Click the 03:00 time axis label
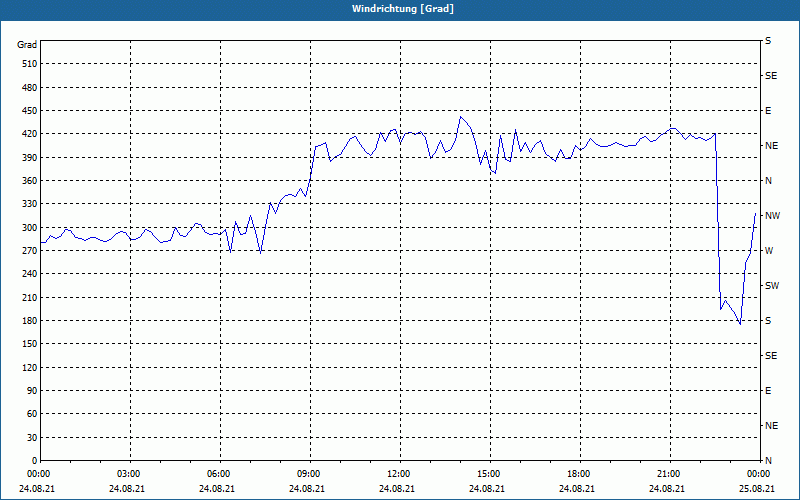 pos(128,474)
